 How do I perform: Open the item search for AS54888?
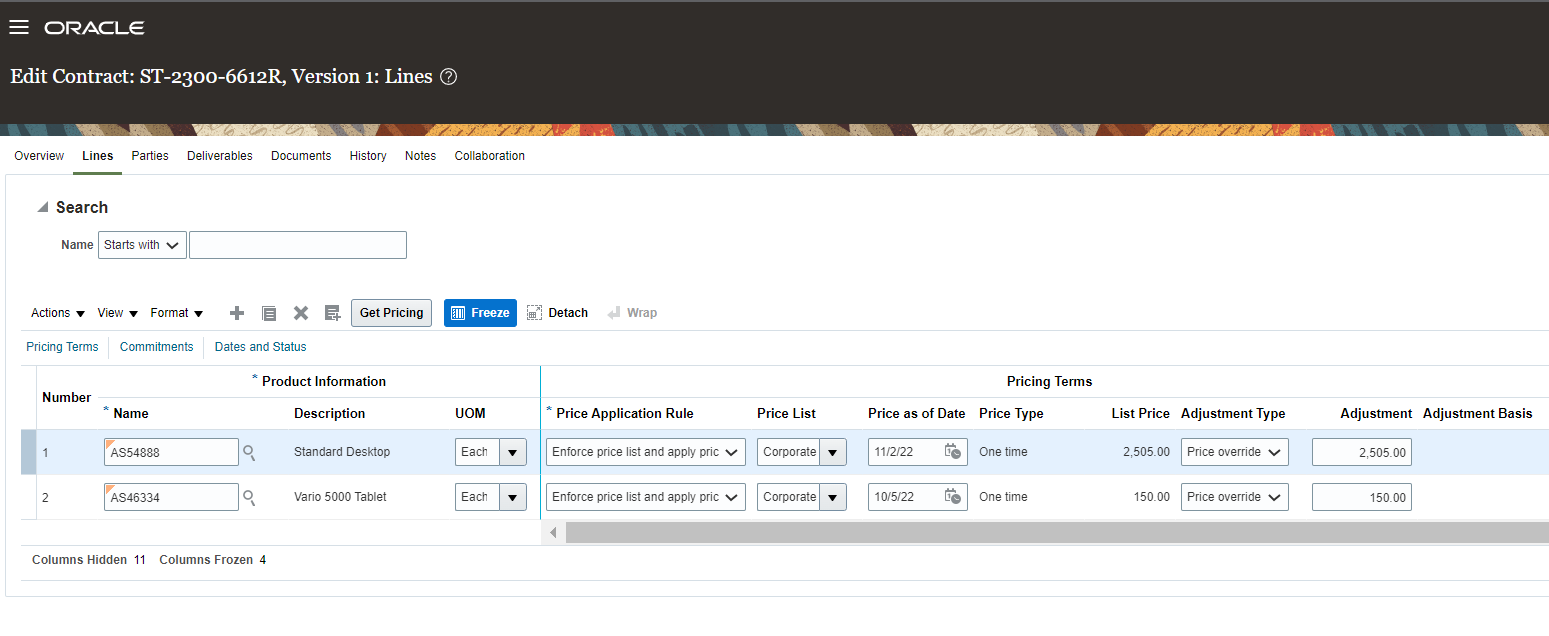[x=249, y=451]
